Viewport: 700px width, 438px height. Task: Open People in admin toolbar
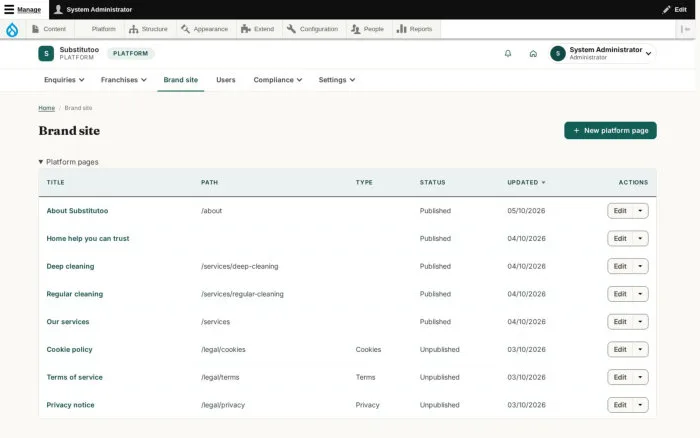[367, 29]
